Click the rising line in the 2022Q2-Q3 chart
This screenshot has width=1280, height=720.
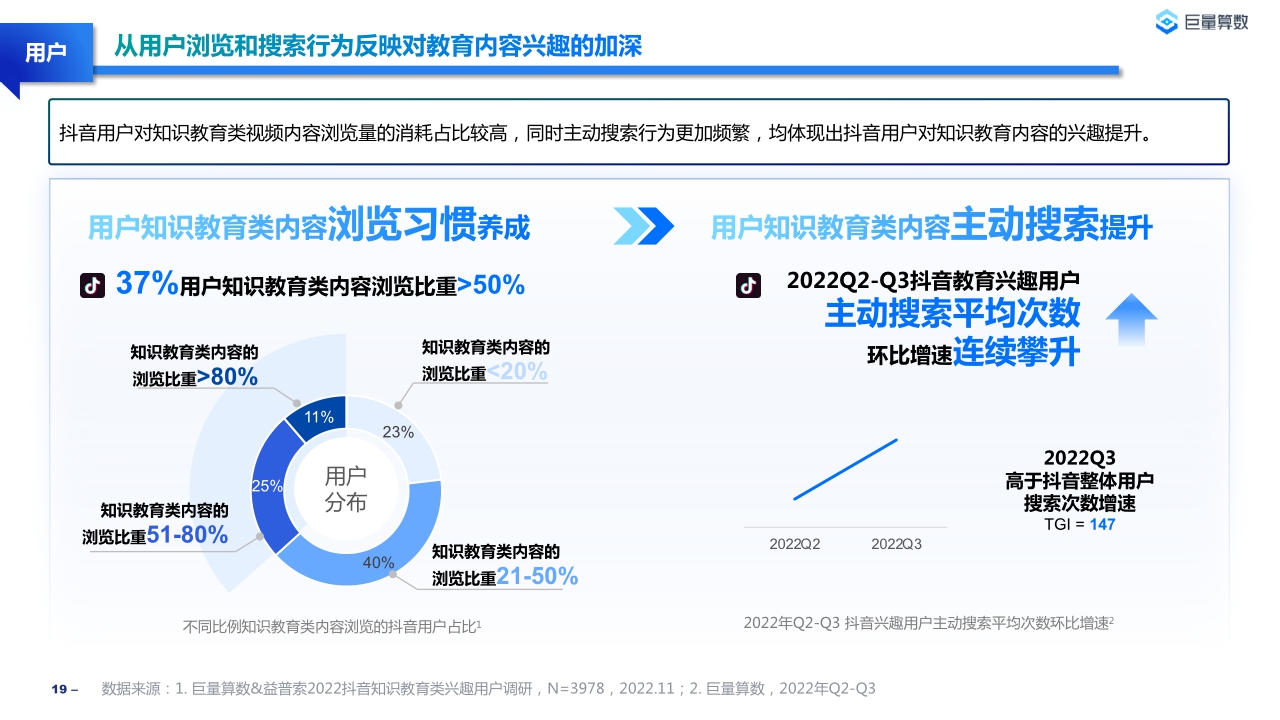845,470
